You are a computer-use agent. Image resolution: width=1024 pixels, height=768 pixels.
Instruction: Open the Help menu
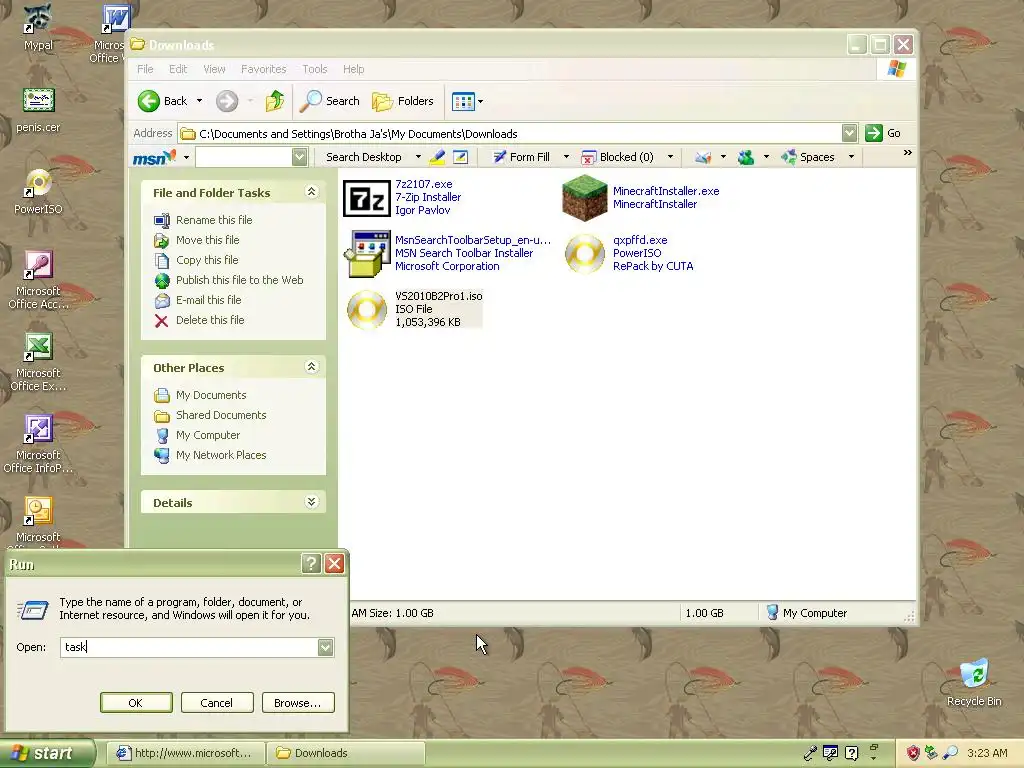(353, 69)
